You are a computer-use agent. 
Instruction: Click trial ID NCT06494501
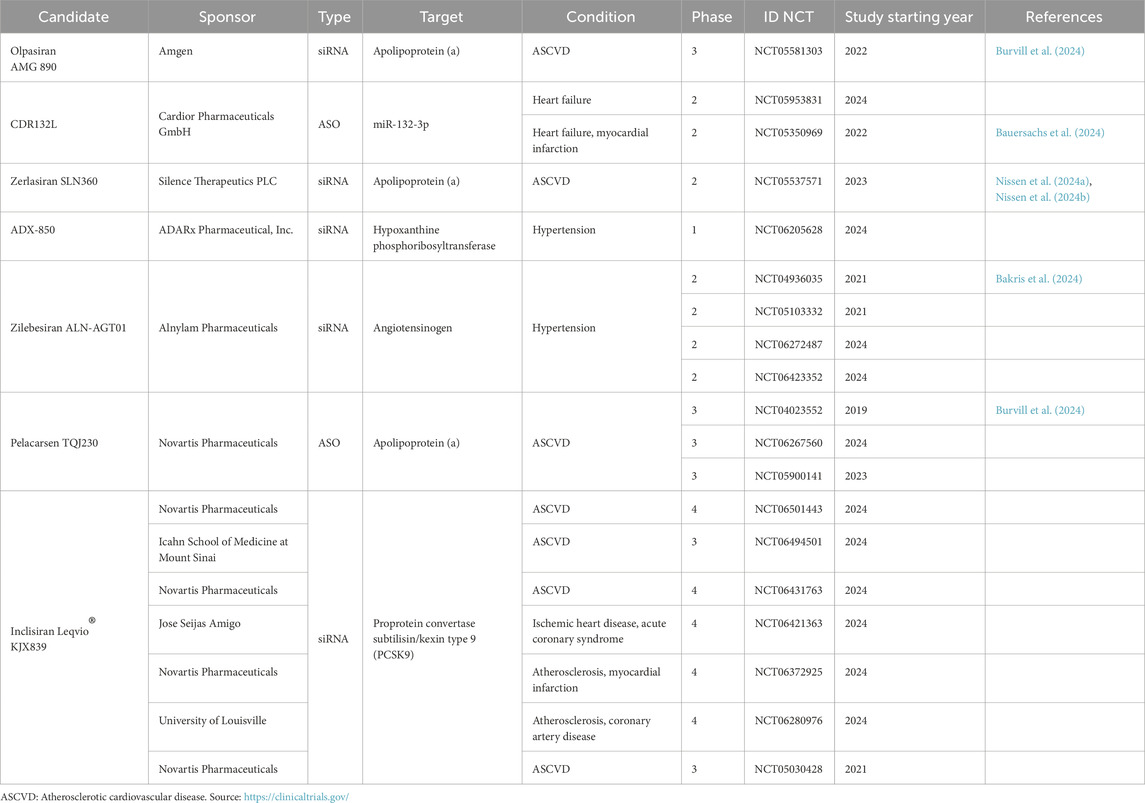click(789, 542)
